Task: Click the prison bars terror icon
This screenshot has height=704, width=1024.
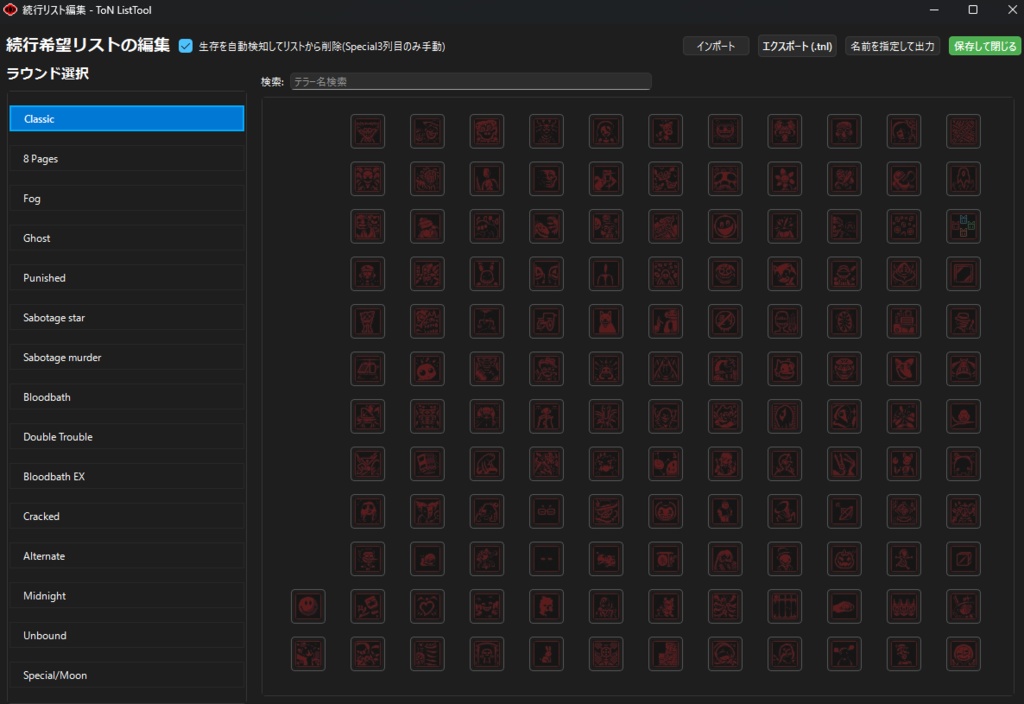Action: 784,606
